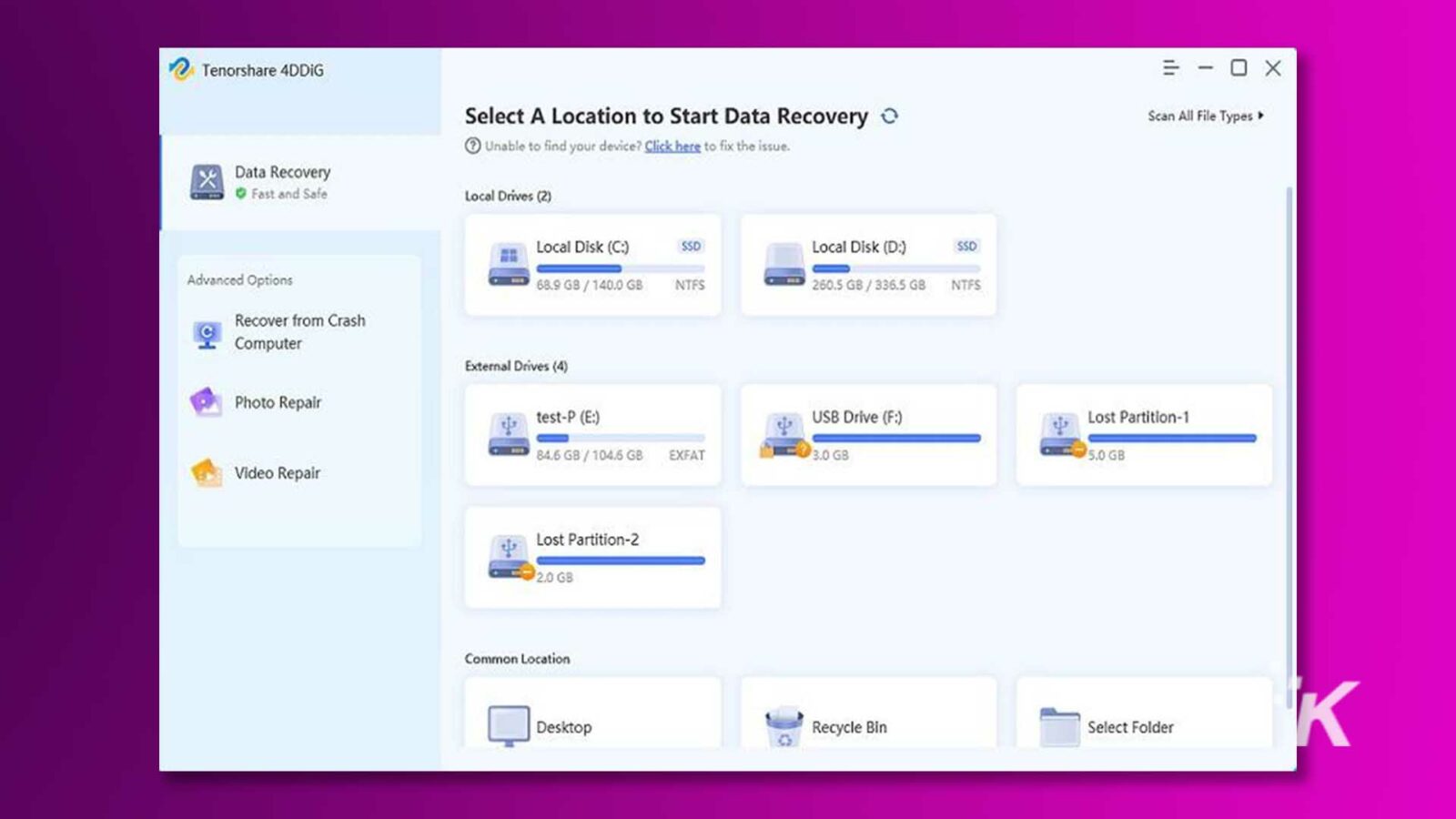Select the Local Disk (C:) label
The image size is (1456, 819).
(x=582, y=247)
